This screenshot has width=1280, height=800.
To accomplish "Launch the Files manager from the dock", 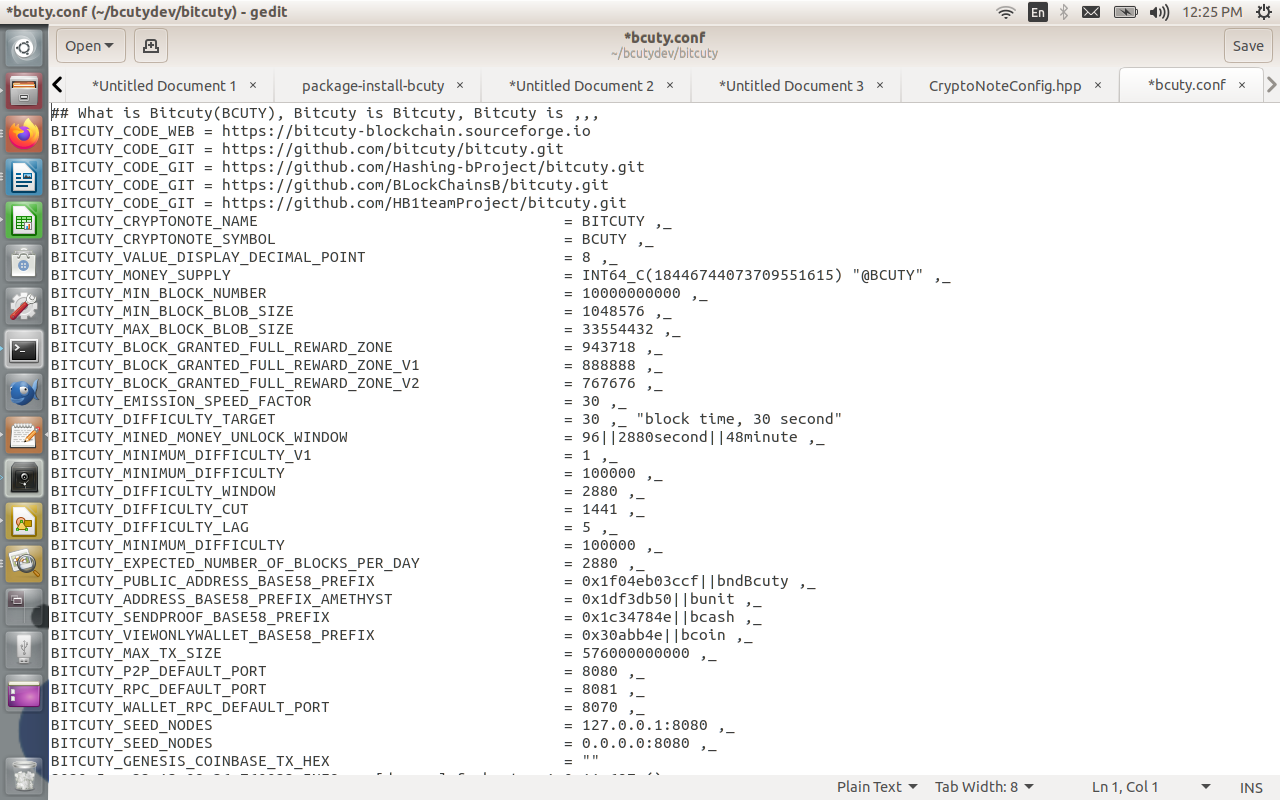I will point(24,90).
